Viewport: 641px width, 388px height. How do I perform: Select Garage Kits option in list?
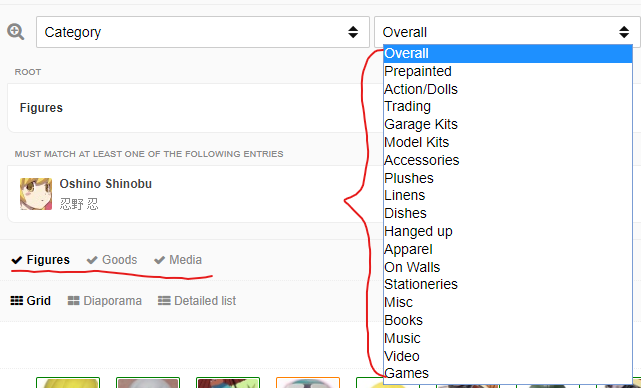508,124
